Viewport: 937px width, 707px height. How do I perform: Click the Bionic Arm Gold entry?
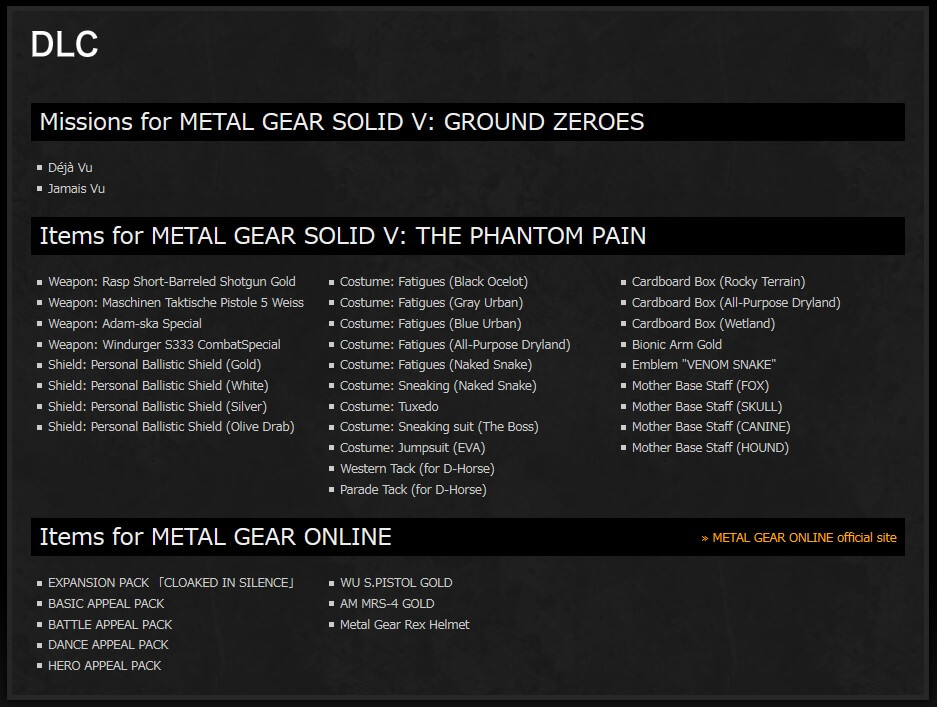676,345
